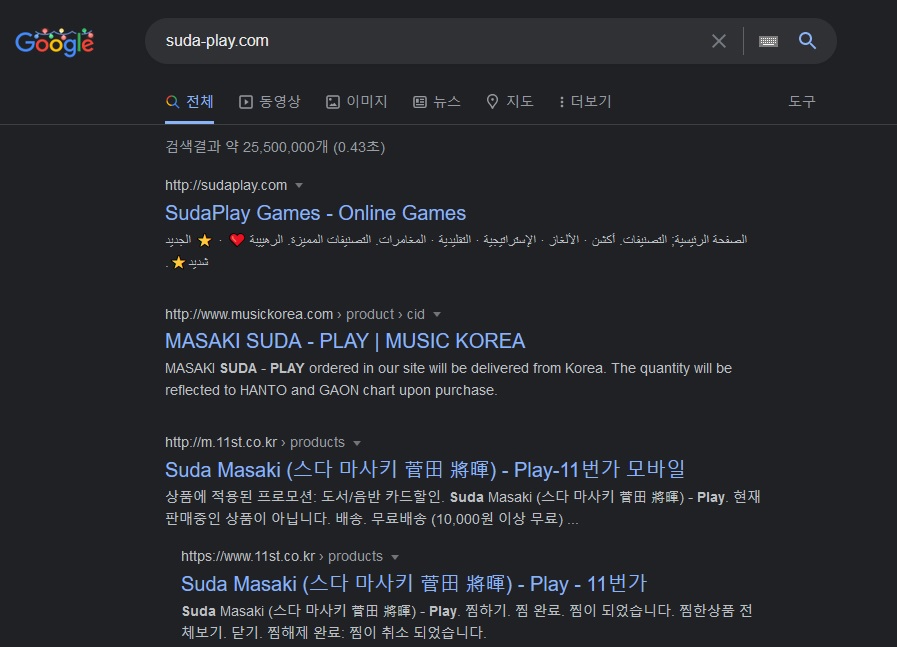Expand arrow next to http://sudaplay.com

[x=299, y=185]
